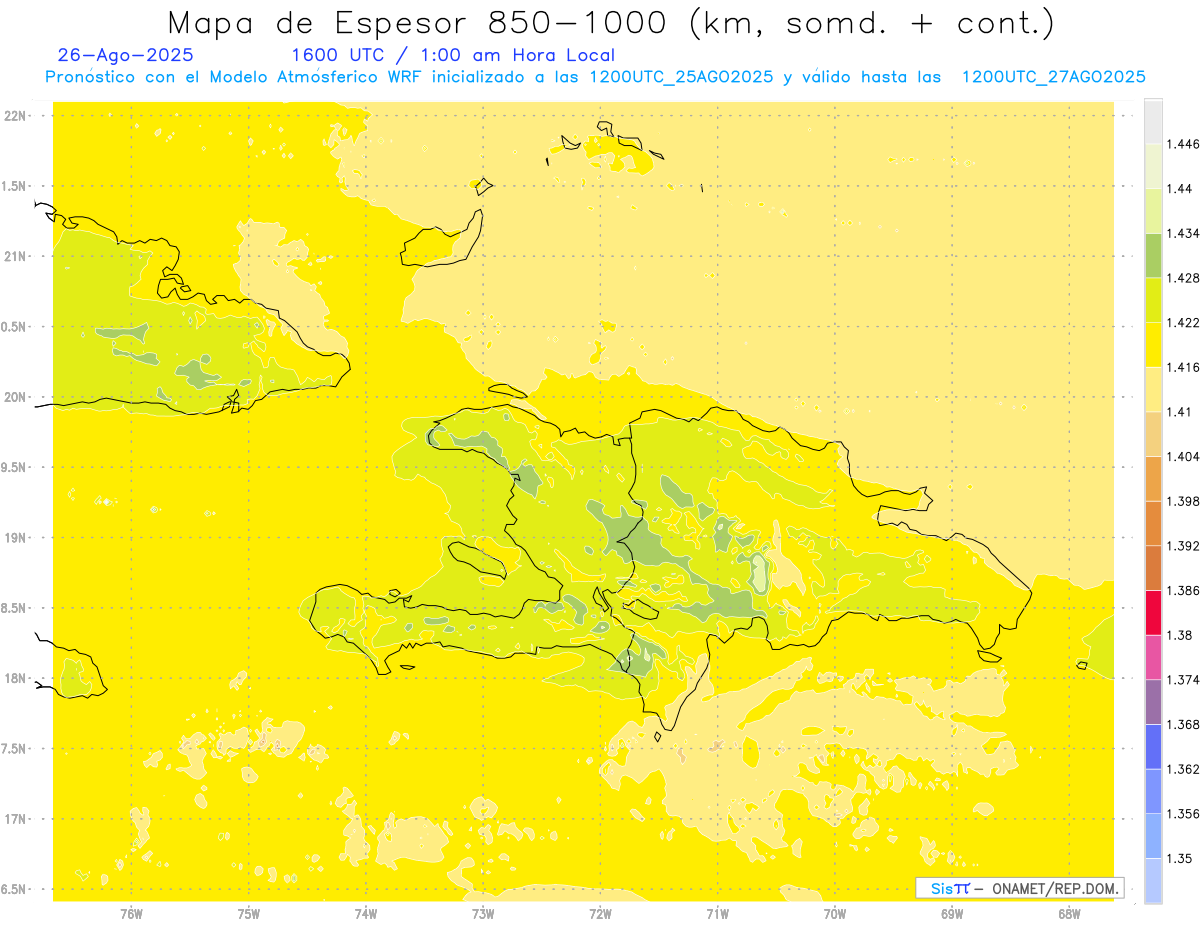Viewport: 1200px width, 927px height.
Task: Click the legend value '1.38'
Action: tap(1179, 635)
